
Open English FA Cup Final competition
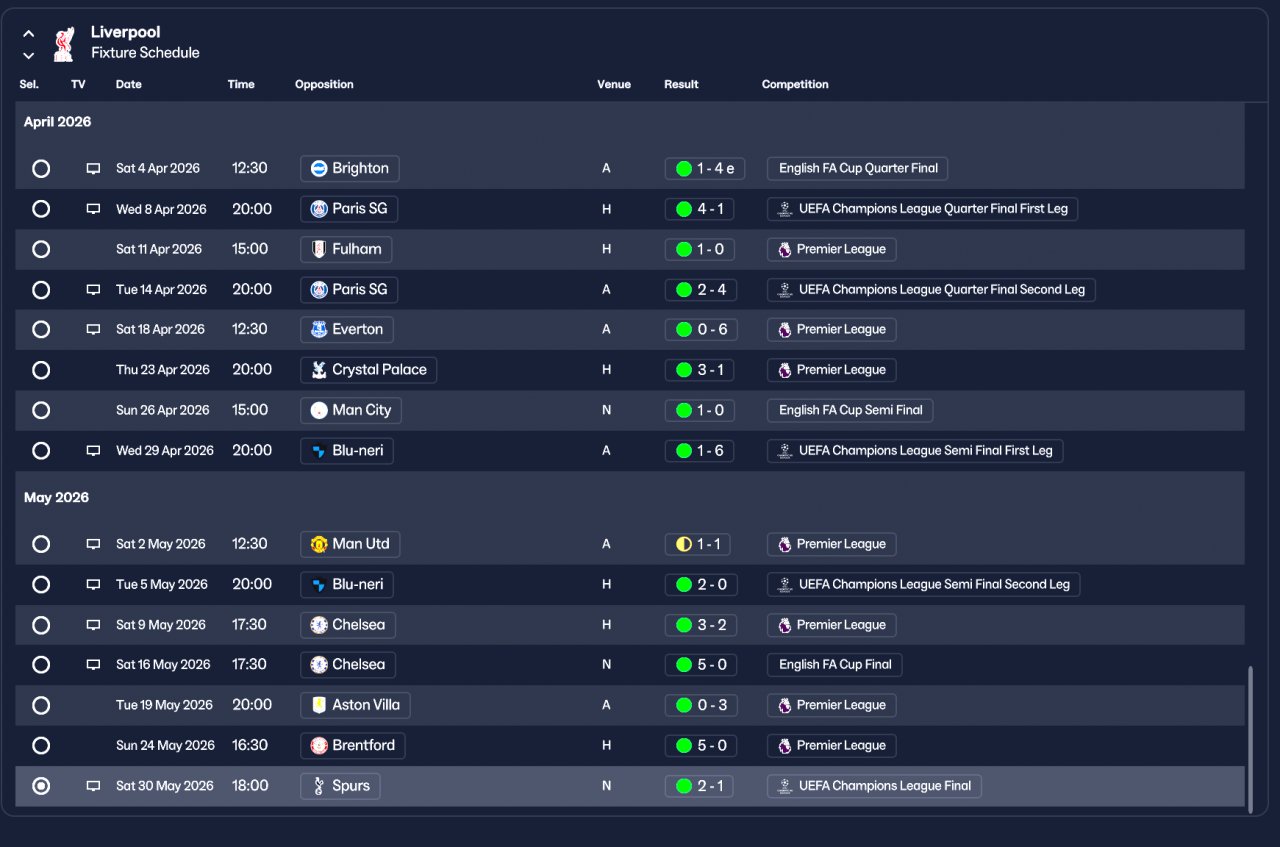[x=835, y=665]
